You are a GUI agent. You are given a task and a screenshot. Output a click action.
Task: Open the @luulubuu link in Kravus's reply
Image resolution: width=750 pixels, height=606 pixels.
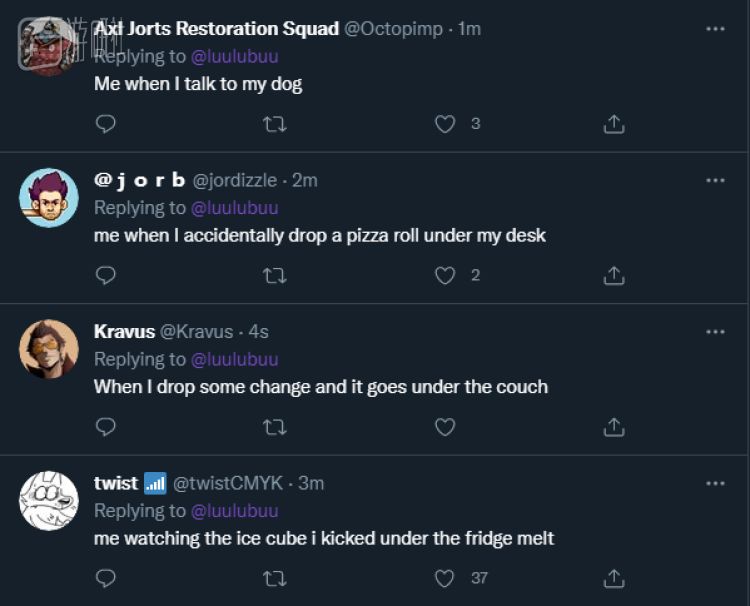[234, 359]
